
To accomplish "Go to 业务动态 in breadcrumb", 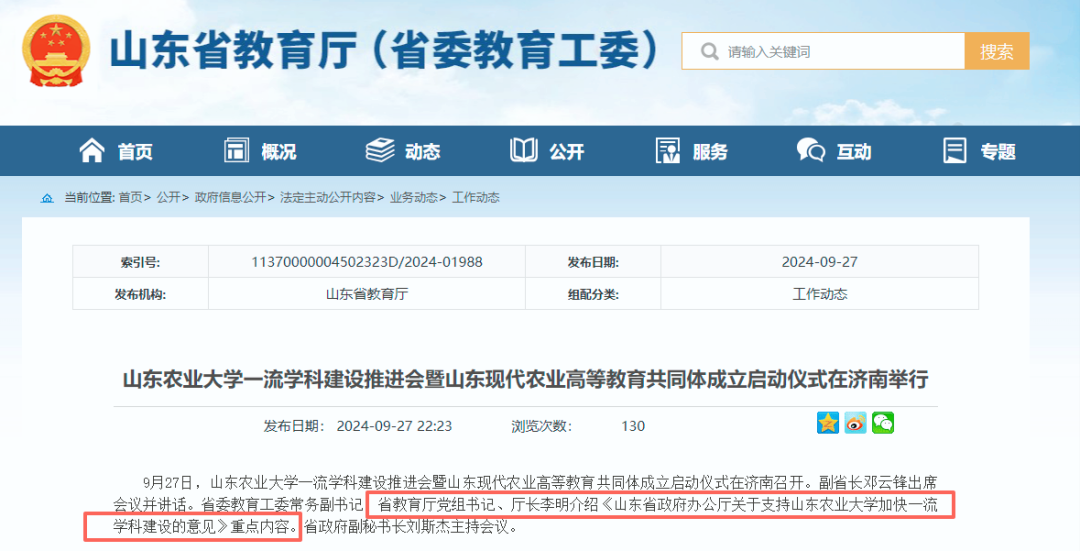I will tap(413, 198).
